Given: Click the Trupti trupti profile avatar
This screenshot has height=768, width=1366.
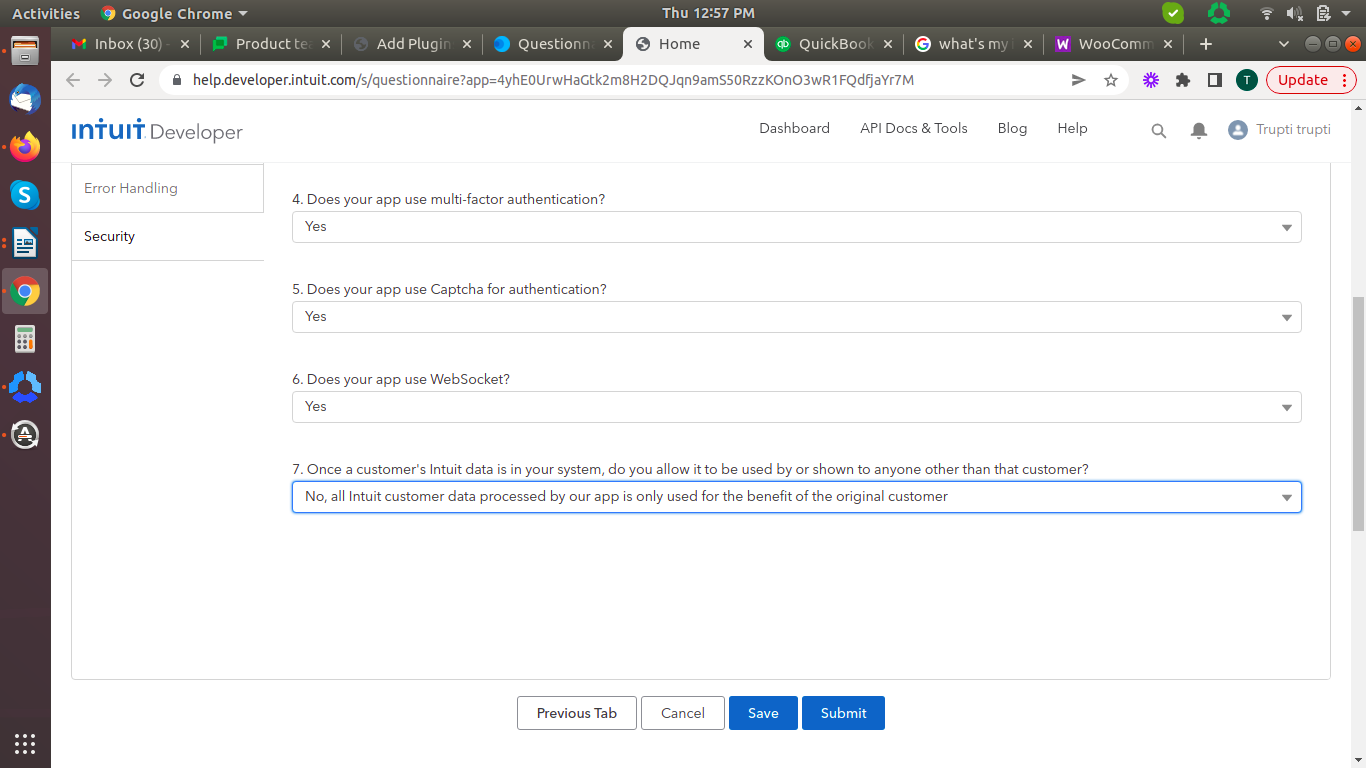Looking at the screenshot, I should (1237, 130).
